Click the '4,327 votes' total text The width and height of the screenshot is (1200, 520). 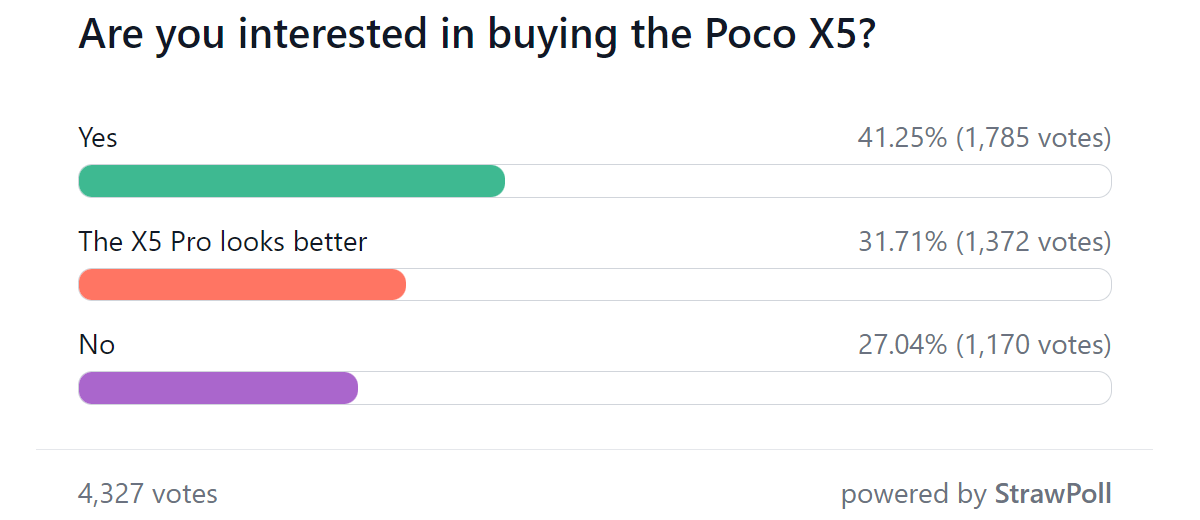[x=148, y=494]
